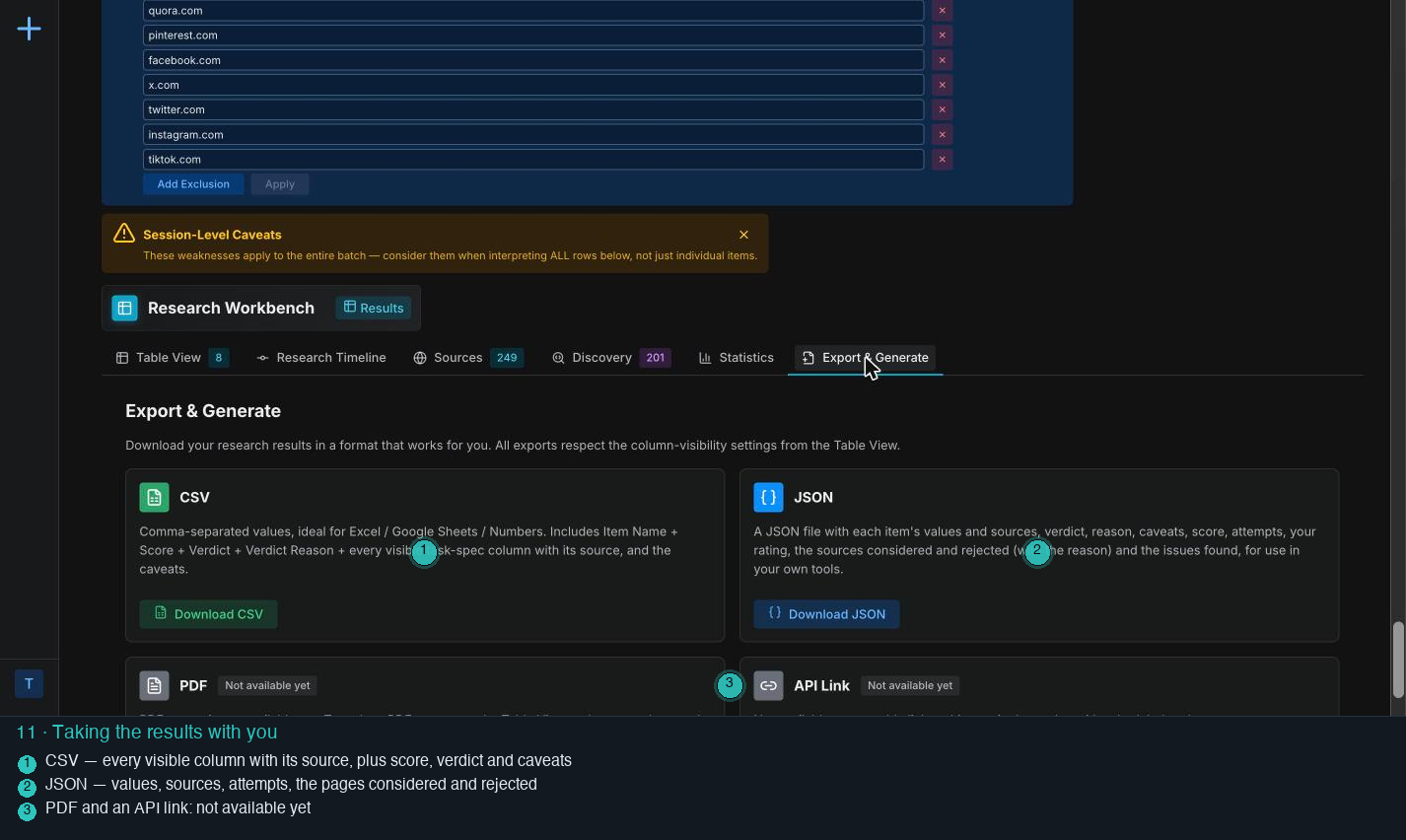Click the API Link chain icon

(x=768, y=685)
